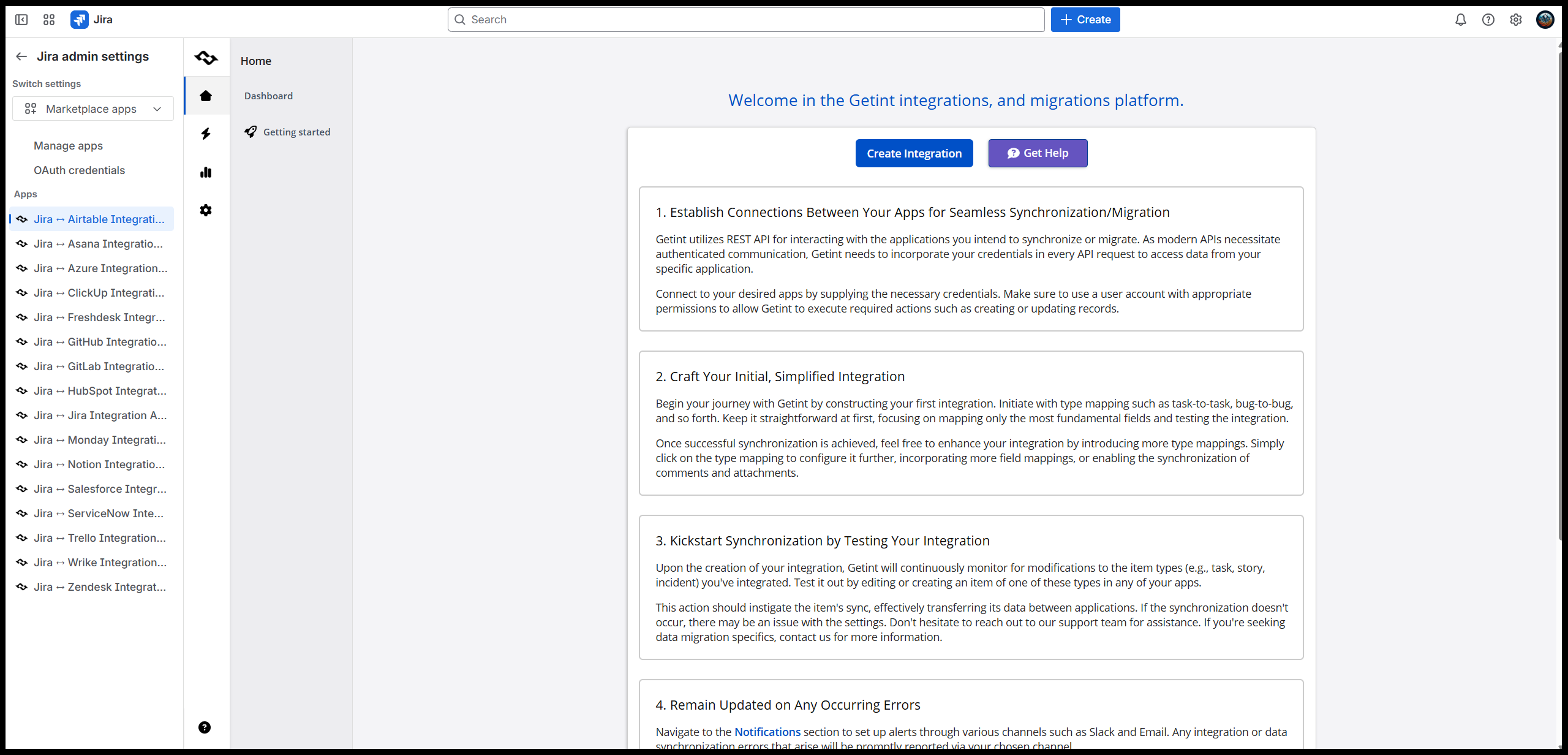Open the app switcher grid icon
The image size is (1568, 755).
click(x=49, y=20)
